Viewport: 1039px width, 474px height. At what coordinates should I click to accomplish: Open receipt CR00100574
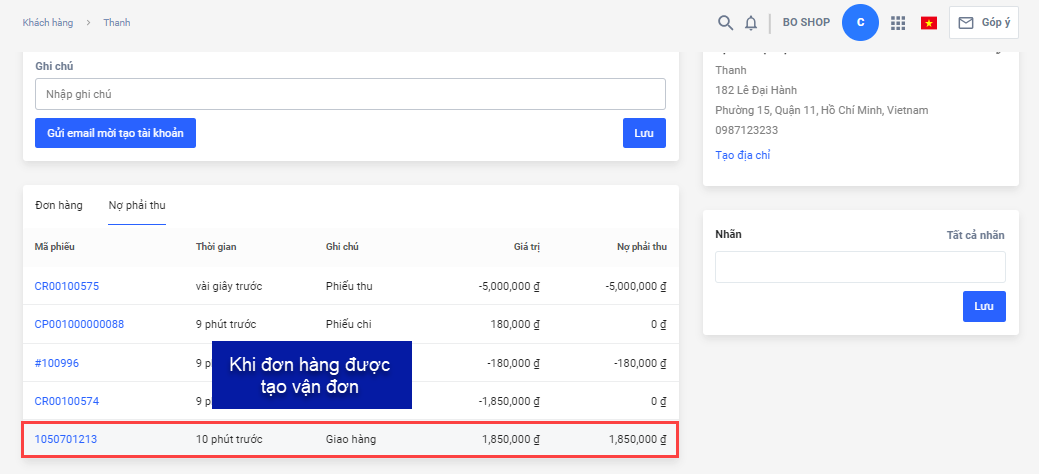tap(67, 401)
